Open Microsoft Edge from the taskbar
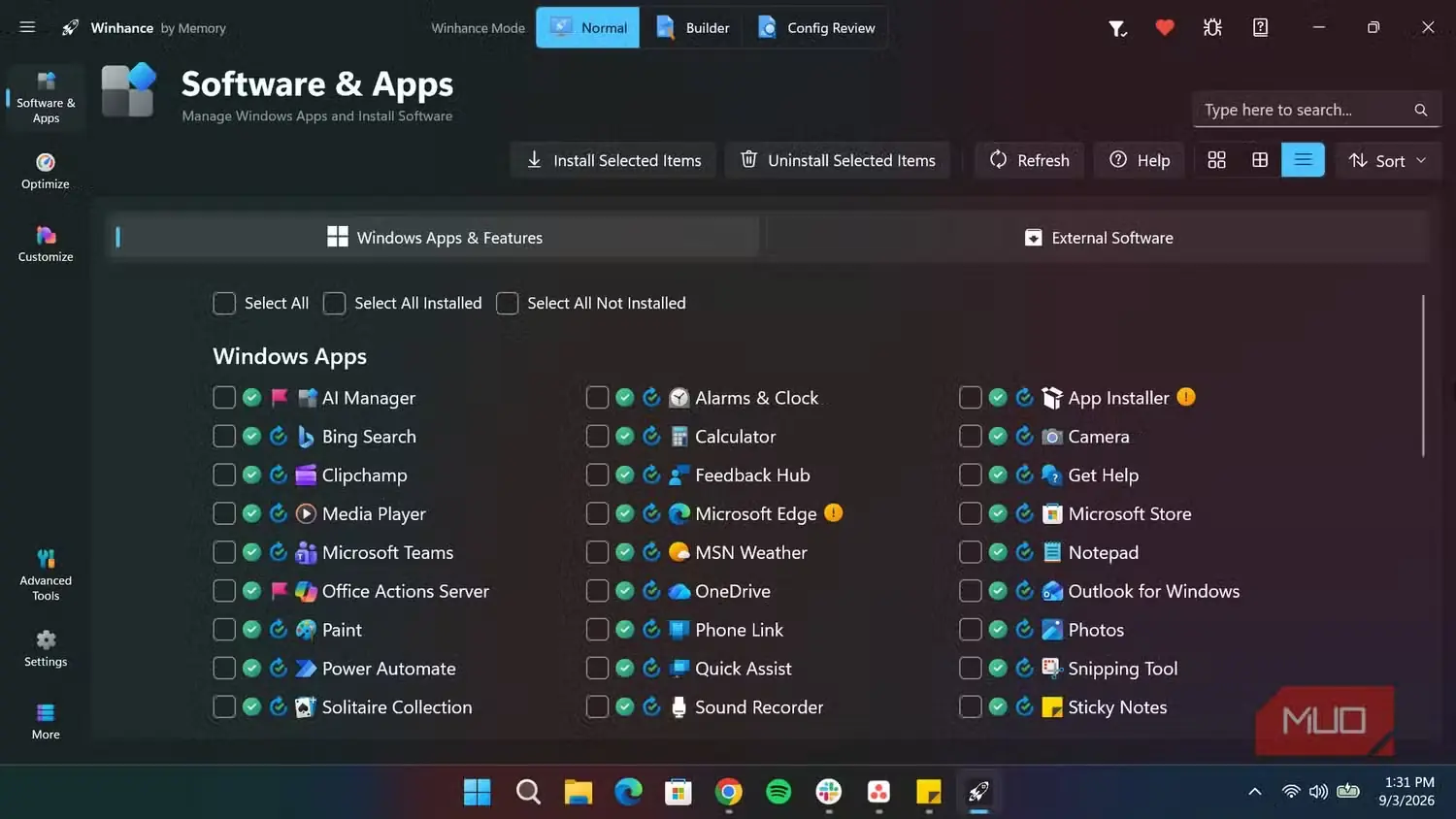Screen dimensions: 1456x819 click(628, 792)
